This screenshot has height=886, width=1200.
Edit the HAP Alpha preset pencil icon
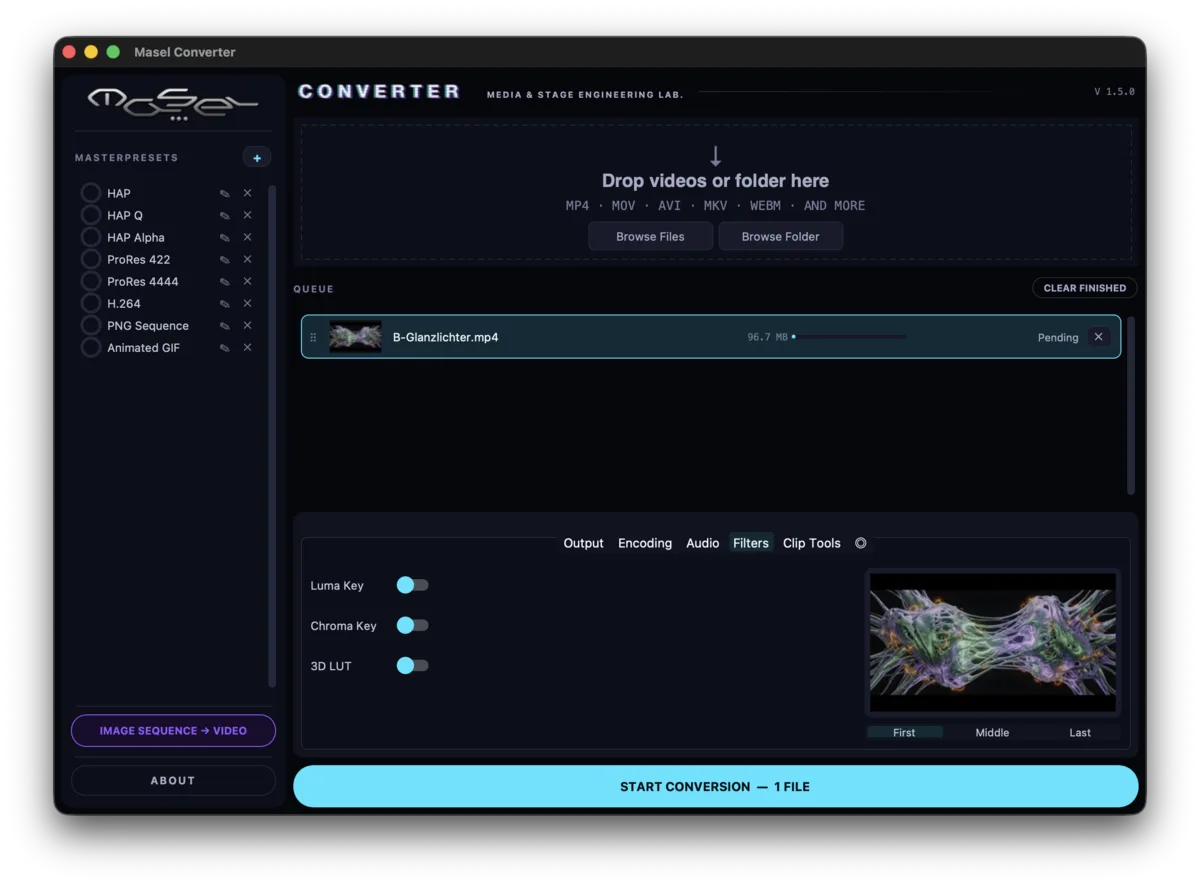225,237
